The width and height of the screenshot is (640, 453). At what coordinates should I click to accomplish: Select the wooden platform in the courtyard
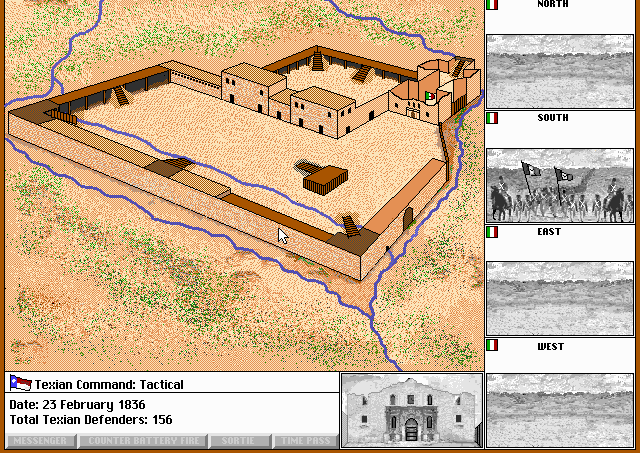tap(322, 178)
